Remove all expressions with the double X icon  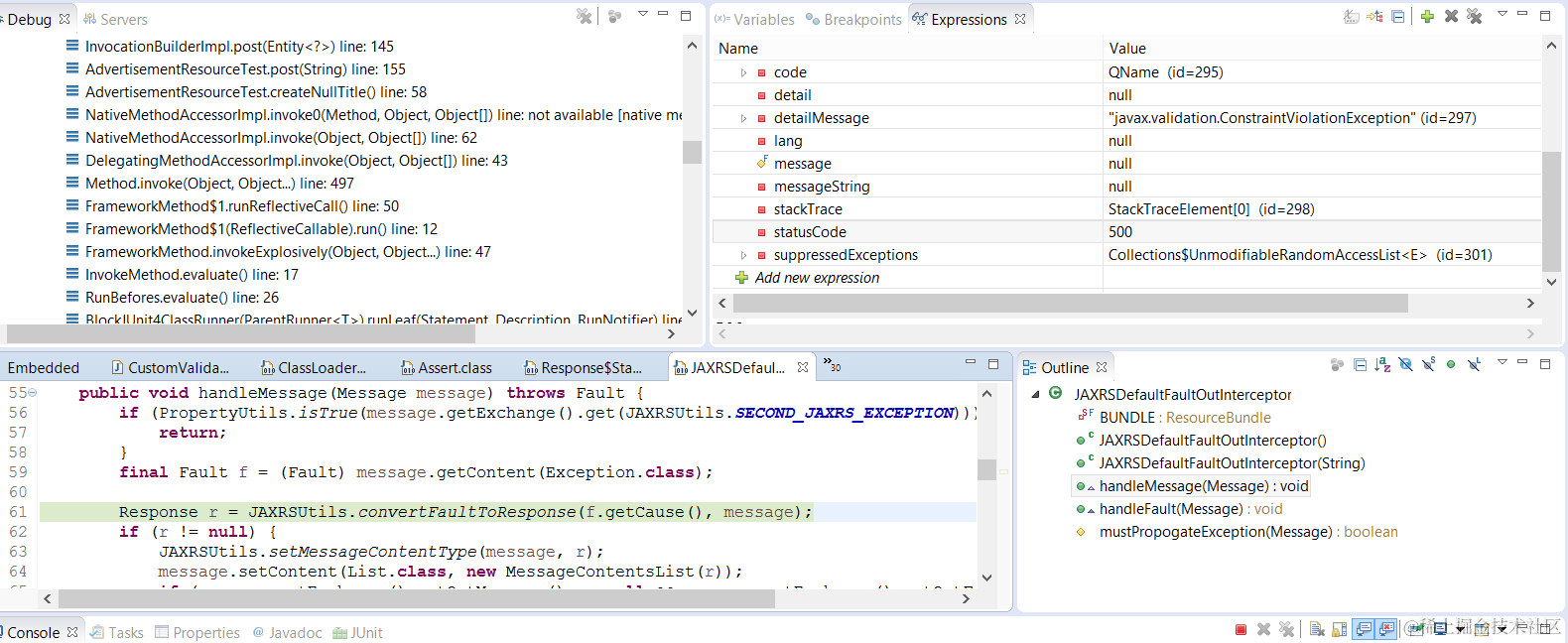point(1474,16)
